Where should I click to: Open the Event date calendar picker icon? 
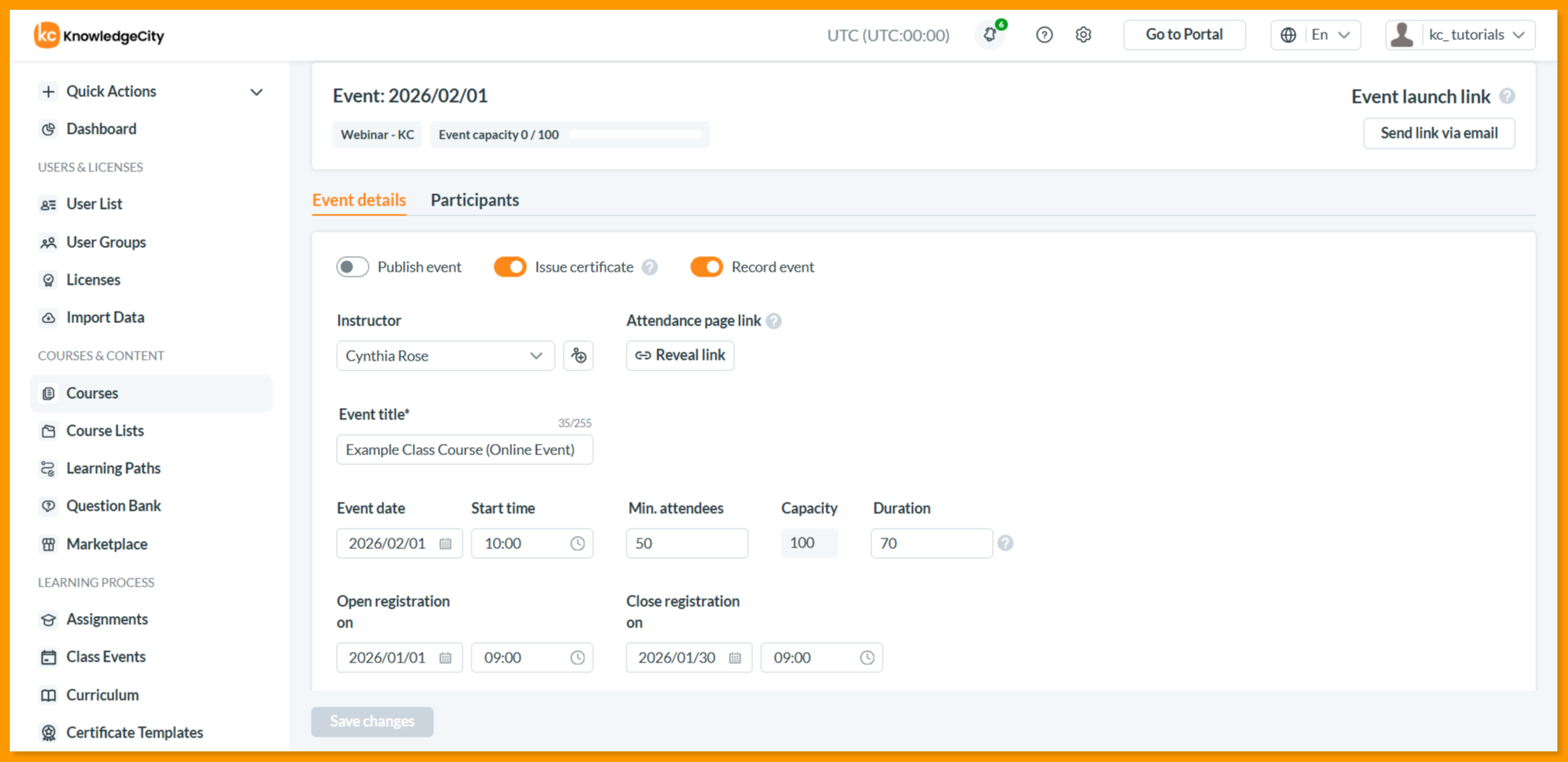point(445,543)
